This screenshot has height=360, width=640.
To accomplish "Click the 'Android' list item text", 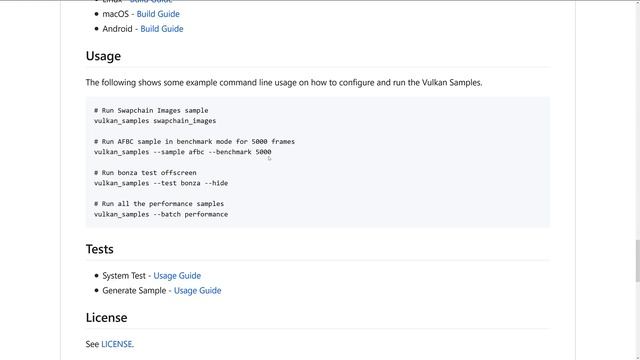I will tap(118, 29).
